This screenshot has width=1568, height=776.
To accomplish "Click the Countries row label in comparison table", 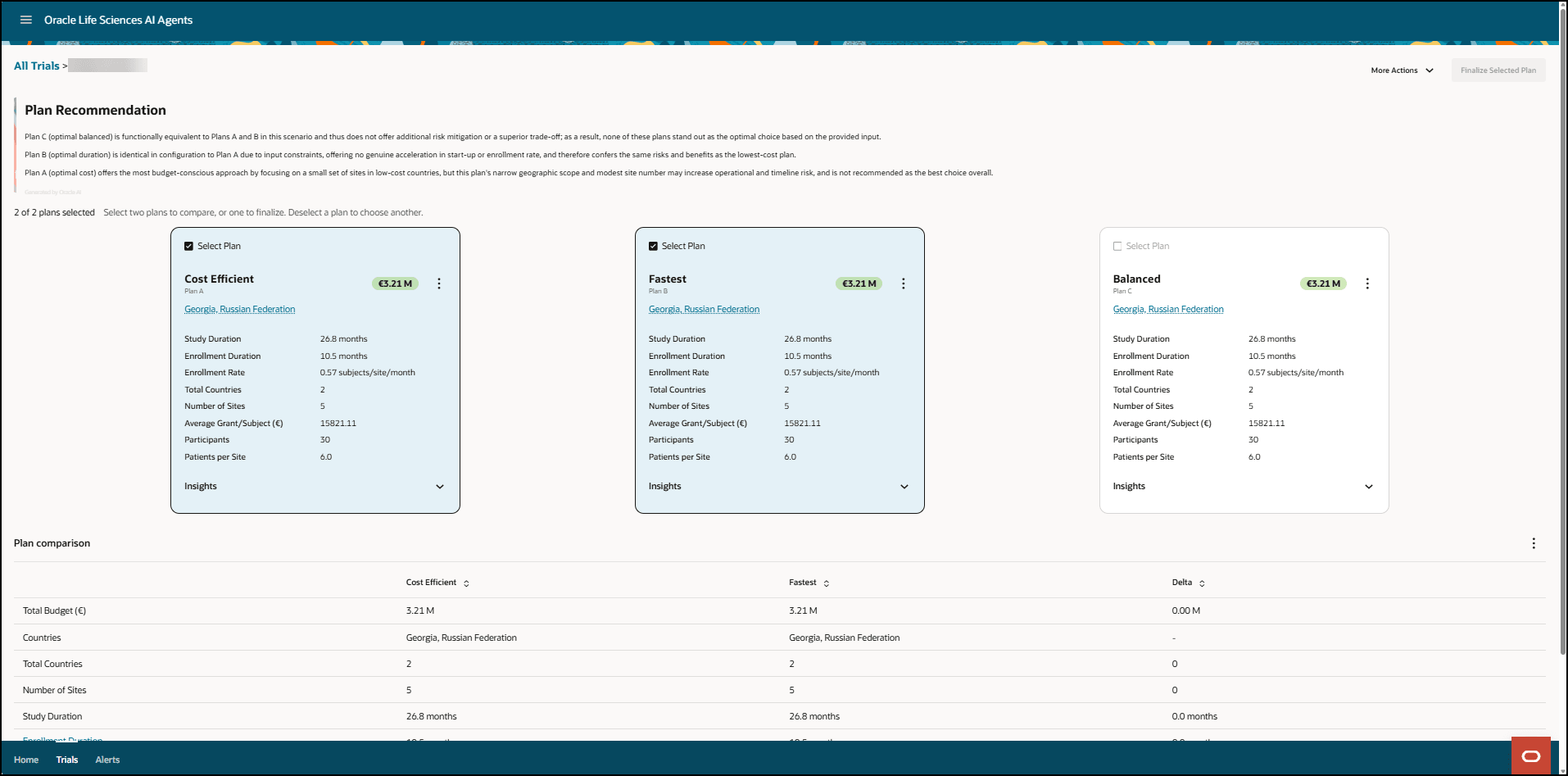I will 42,638.
